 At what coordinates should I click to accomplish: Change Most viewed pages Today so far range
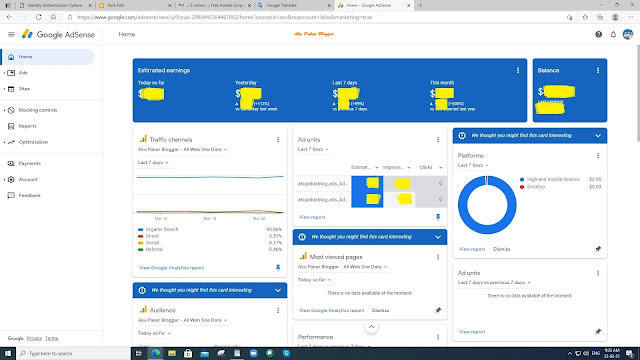pos(314,280)
